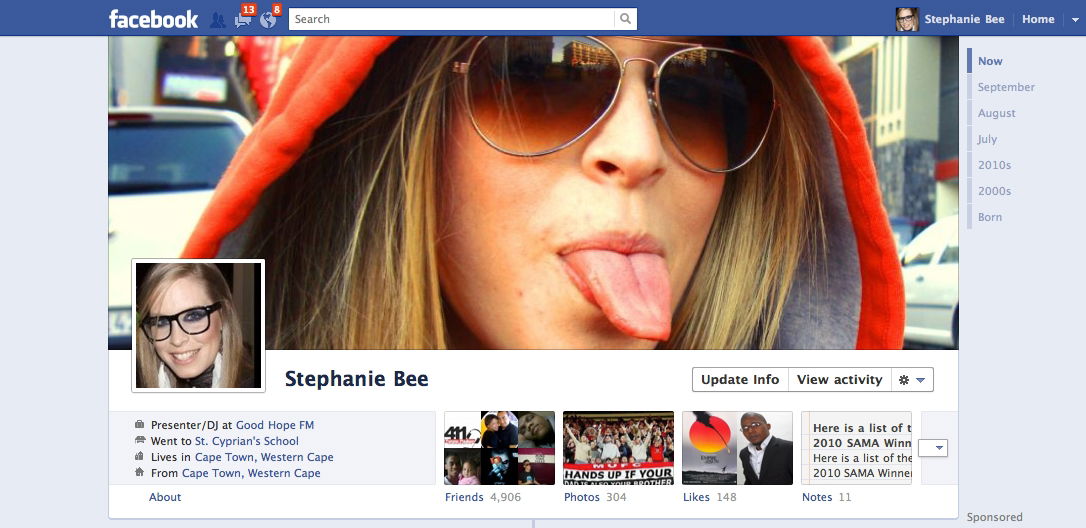Jump to 2000s on the timeline
The image size is (1086, 528).
click(x=994, y=191)
